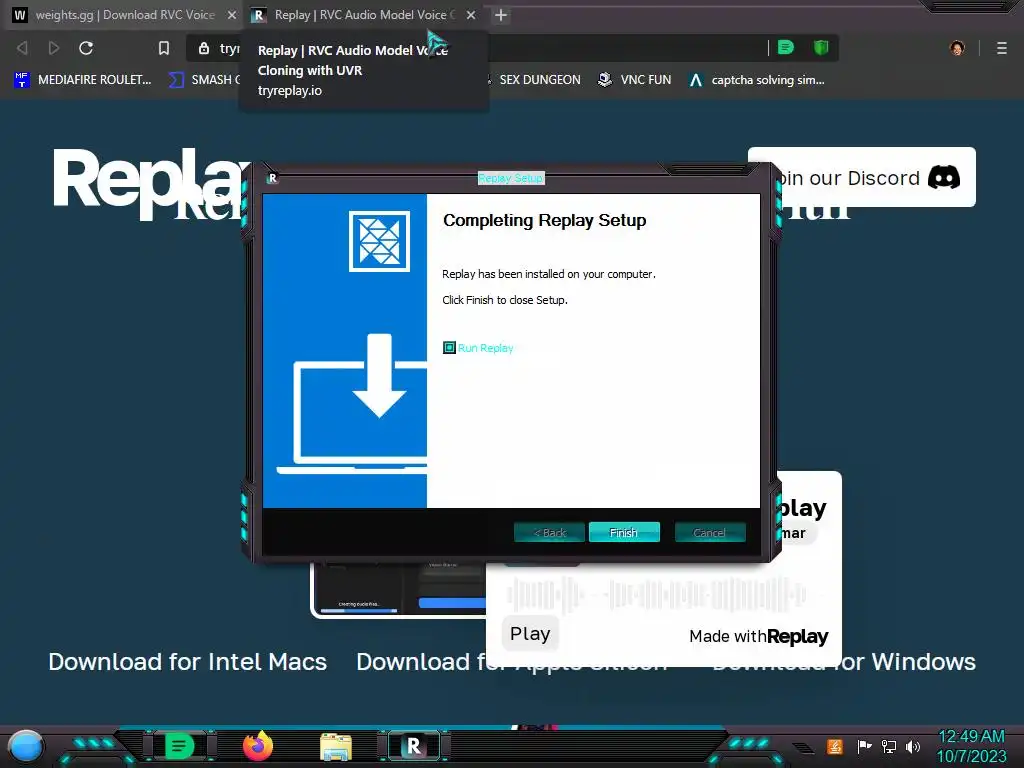Open the network tray icon

click(889, 746)
